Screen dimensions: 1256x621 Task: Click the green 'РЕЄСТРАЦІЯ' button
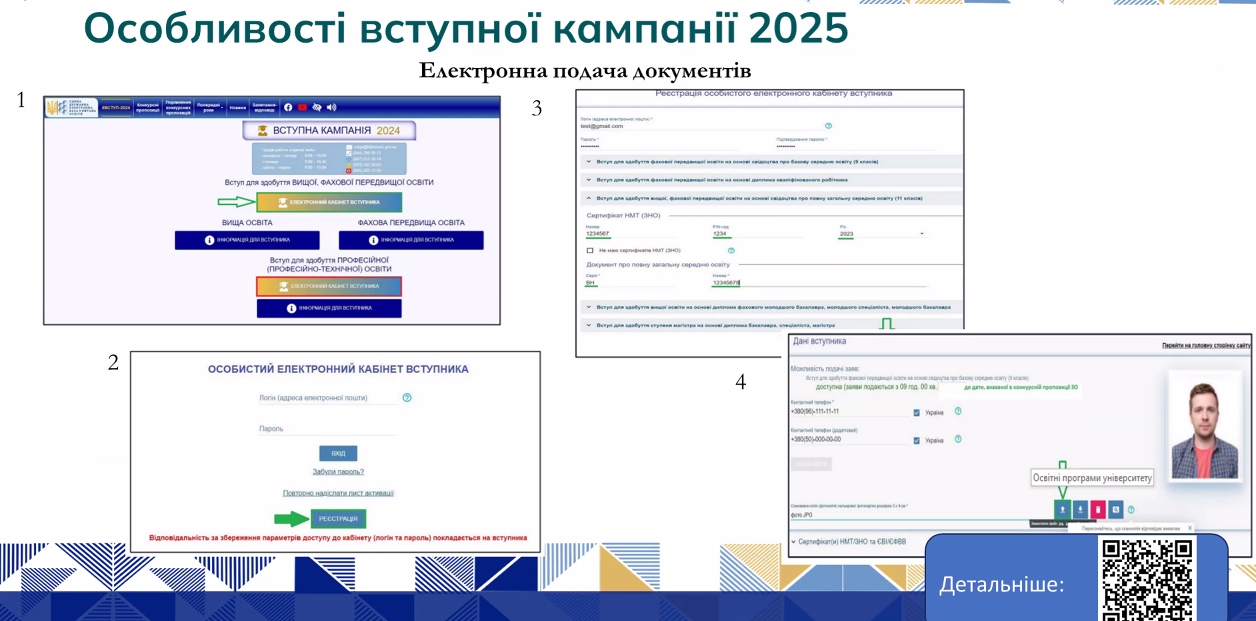(338, 519)
